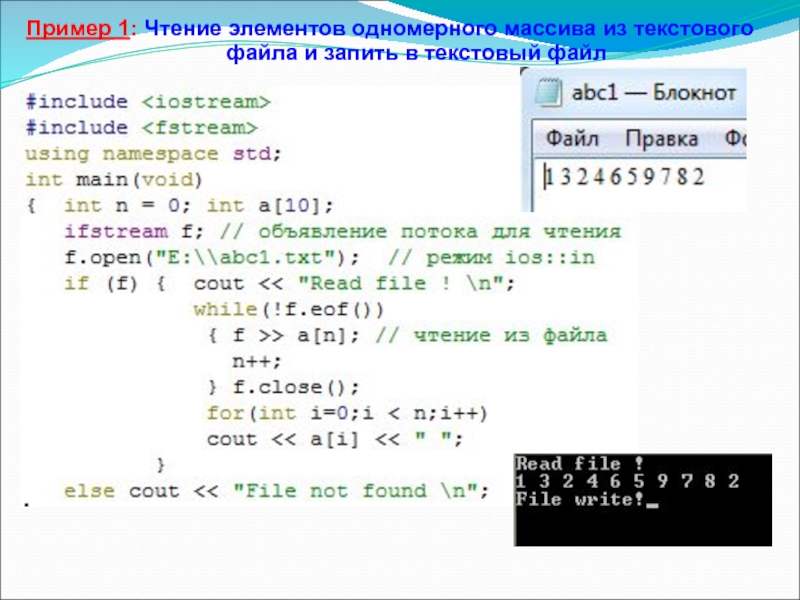The width and height of the screenshot is (800, 600).
Task: Open the Файл menu in Notepad
Action: 572,138
